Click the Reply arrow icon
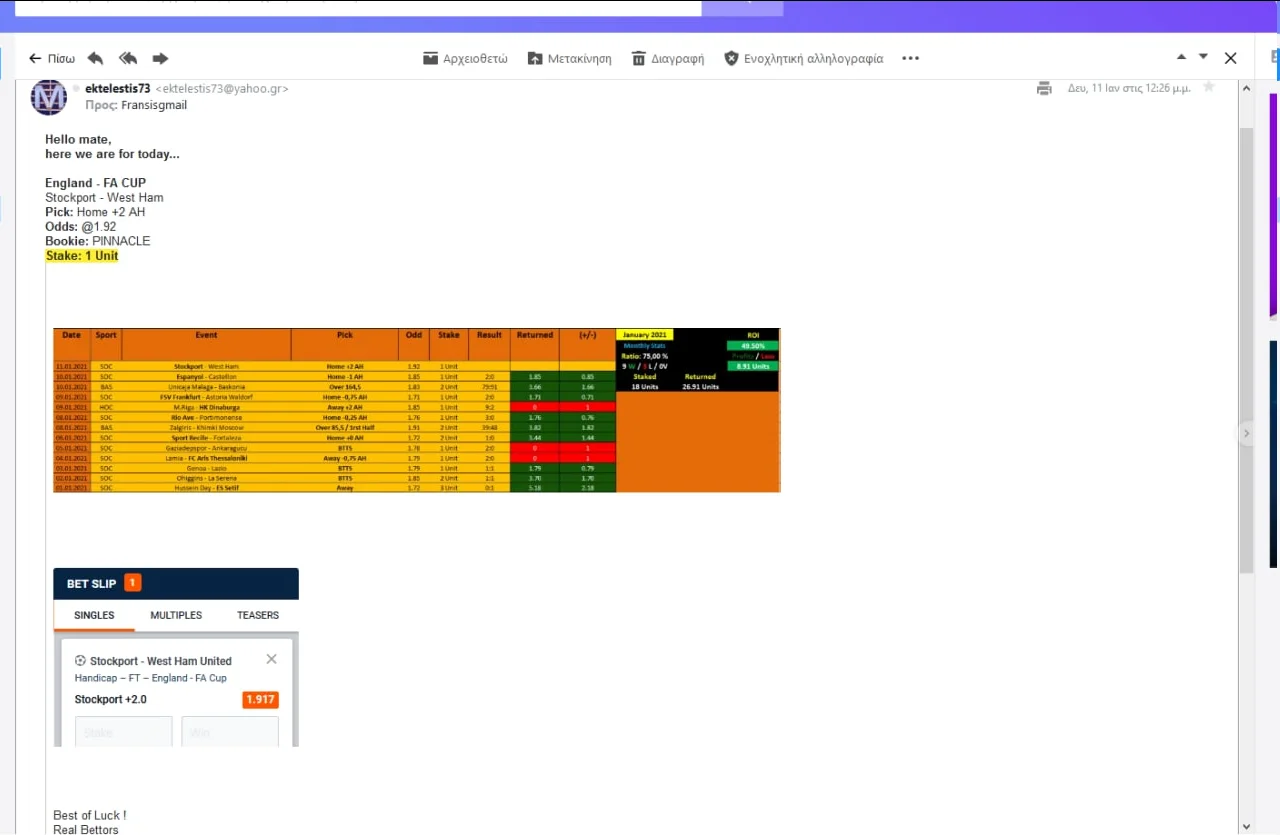 [96, 58]
